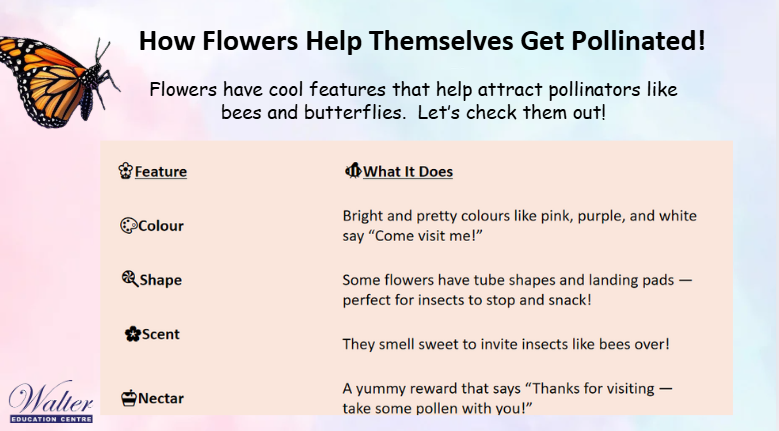Select the black flower icon next to Scent
779x431 pixels.
click(x=133, y=334)
